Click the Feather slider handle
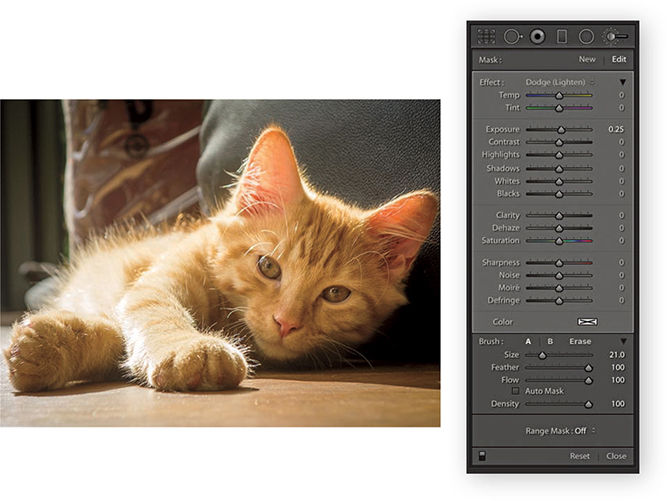This screenshot has width=667, height=501. pyautogui.click(x=588, y=368)
